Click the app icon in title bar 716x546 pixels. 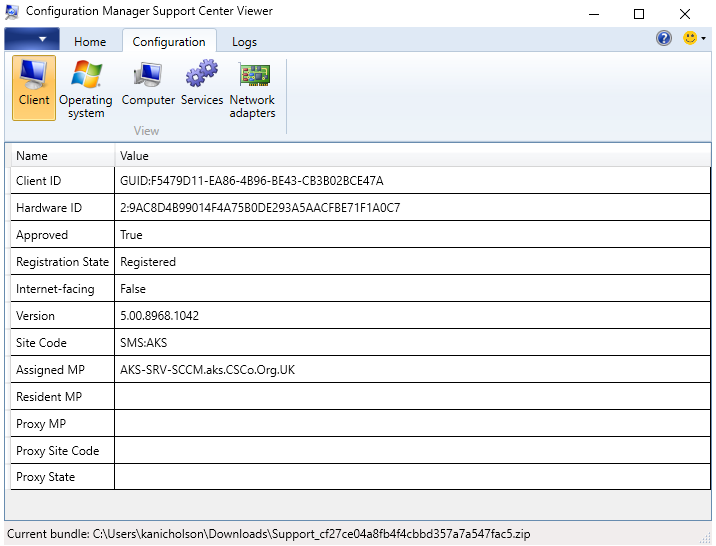[x=13, y=12]
